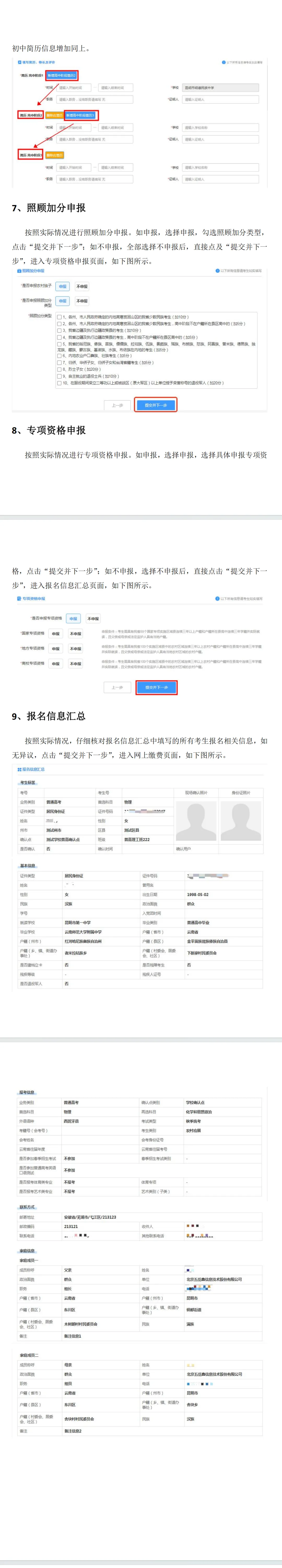Click 提交并下一步 on the 专项资格申报 page
The image size is (282, 1568).
[x=156, y=687]
